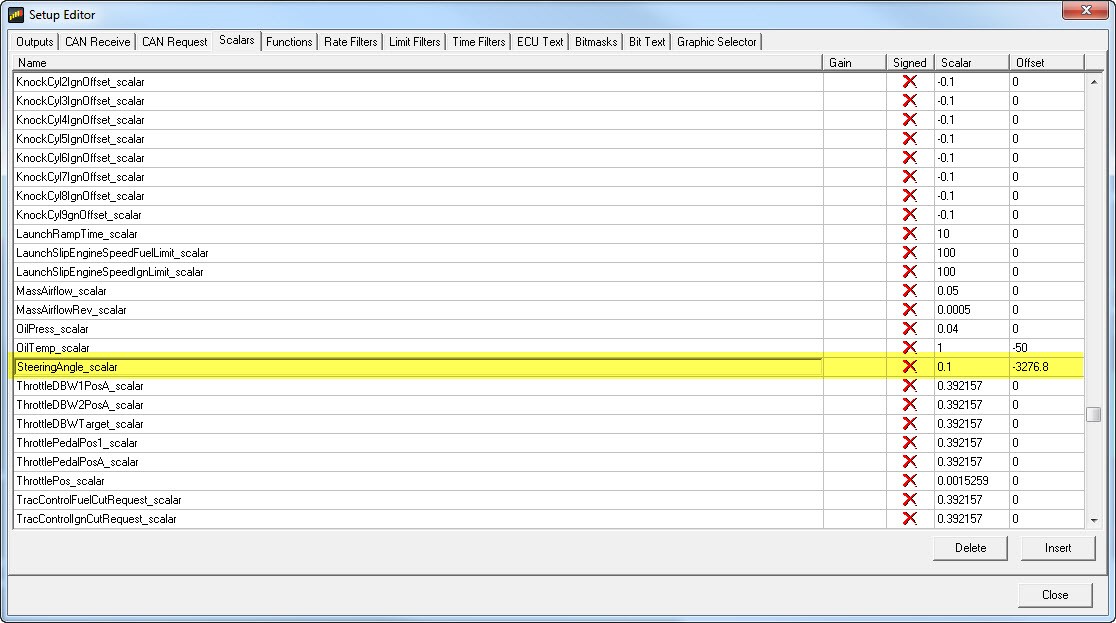The height and width of the screenshot is (623, 1116).
Task: Open the Rate Filters tab
Action: (350, 42)
